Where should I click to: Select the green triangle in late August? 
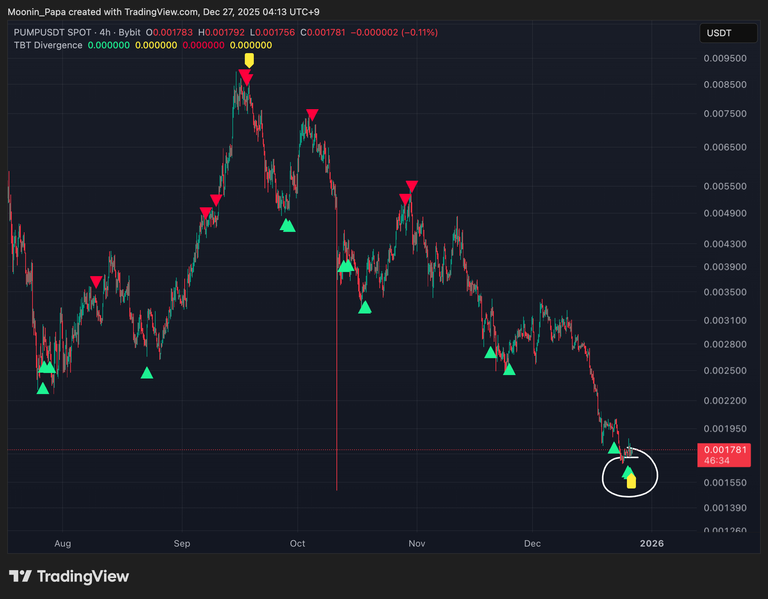[x=147, y=373]
